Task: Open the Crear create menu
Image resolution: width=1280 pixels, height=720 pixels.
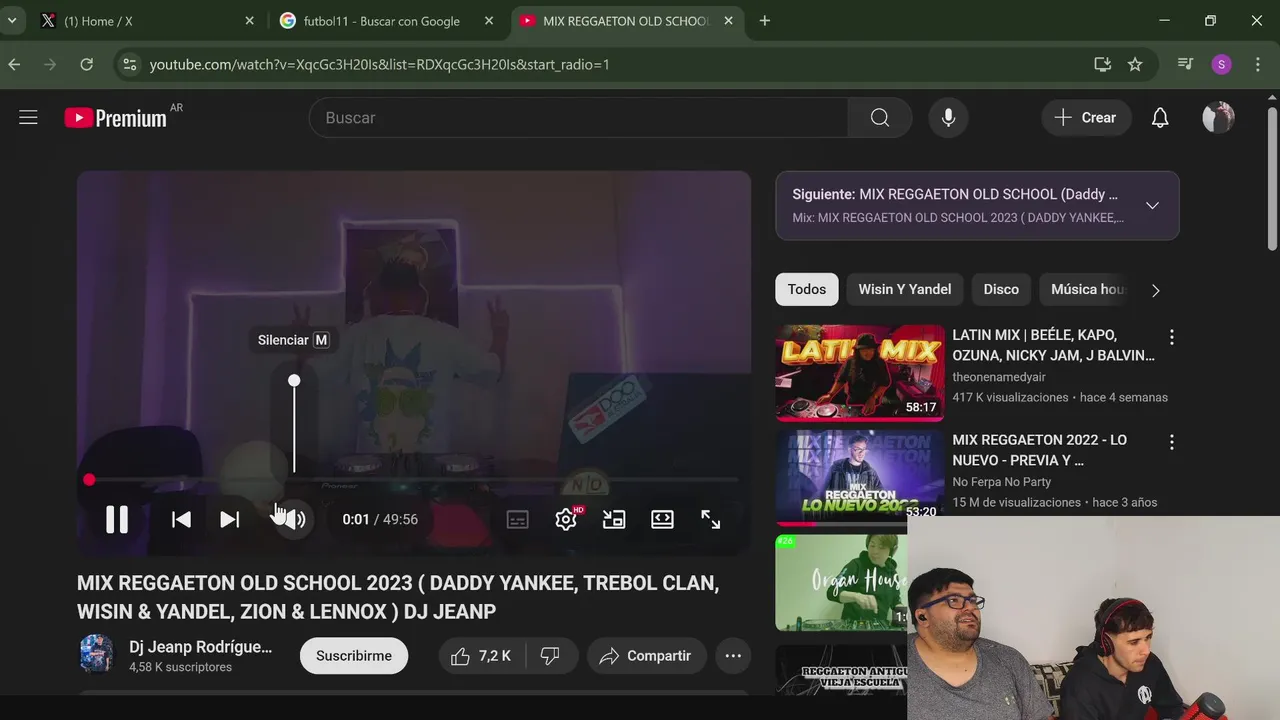Action: click(1086, 118)
